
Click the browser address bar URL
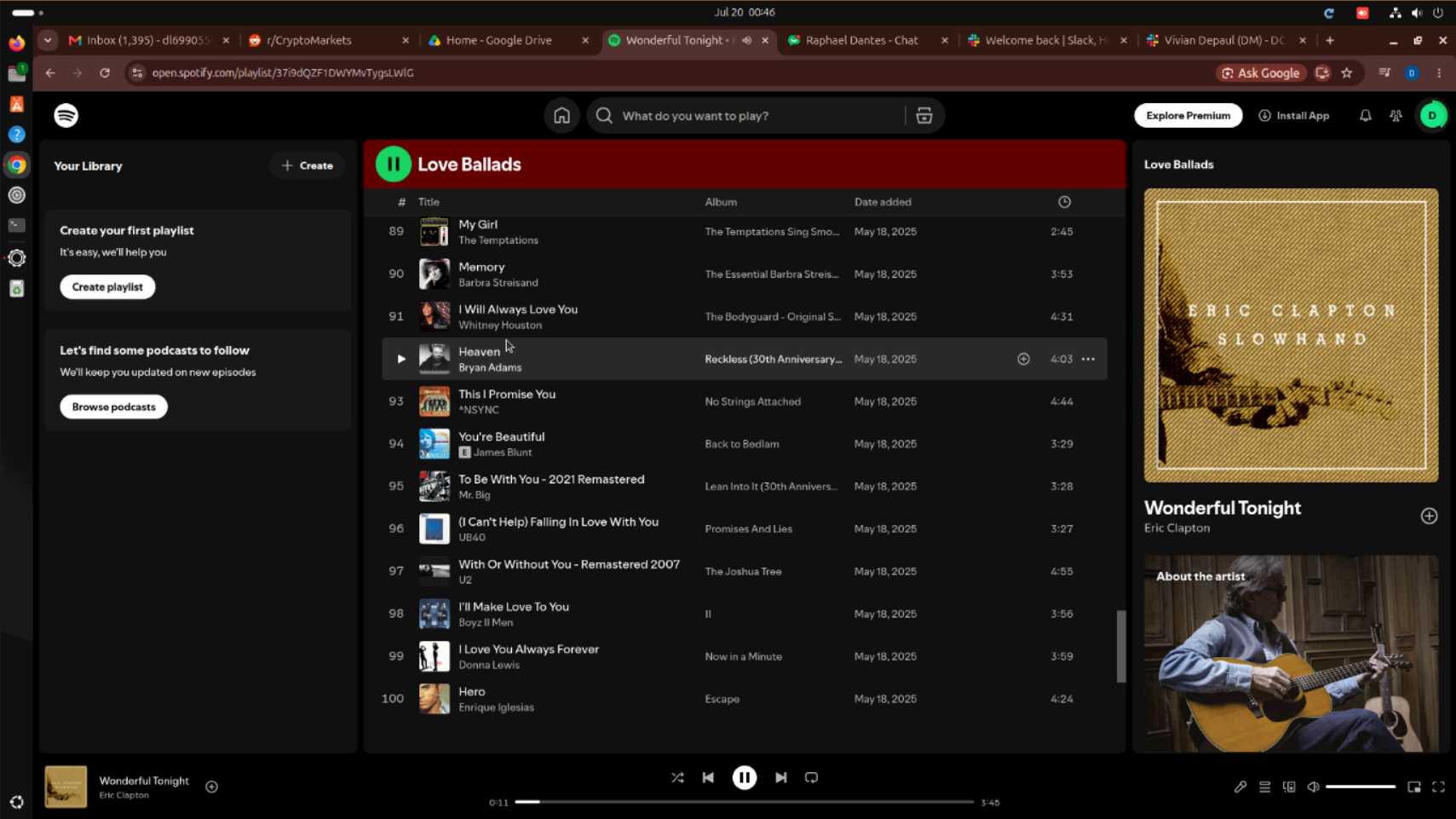[x=283, y=73]
